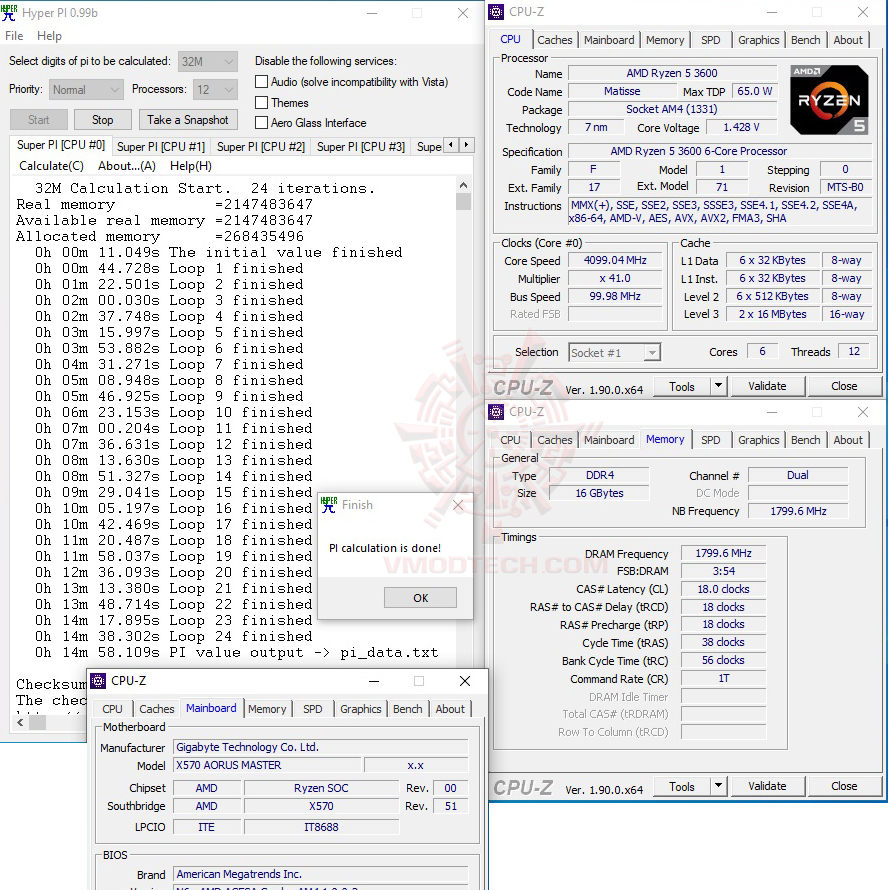The height and width of the screenshot is (890, 888).
Task: Select the Super PI [CPU #0] tab
Action: click(x=61, y=145)
